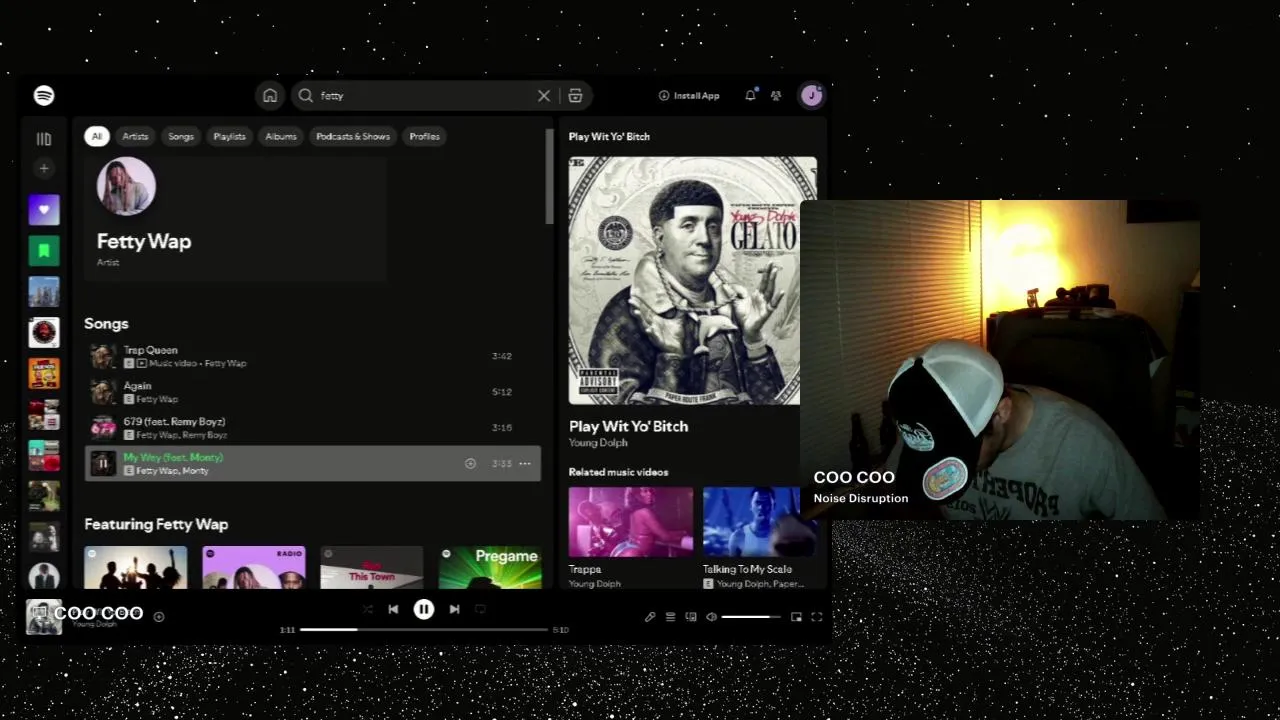Skip to the previous track
Image resolution: width=1280 pixels, height=720 pixels.
(x=393, y=609)
